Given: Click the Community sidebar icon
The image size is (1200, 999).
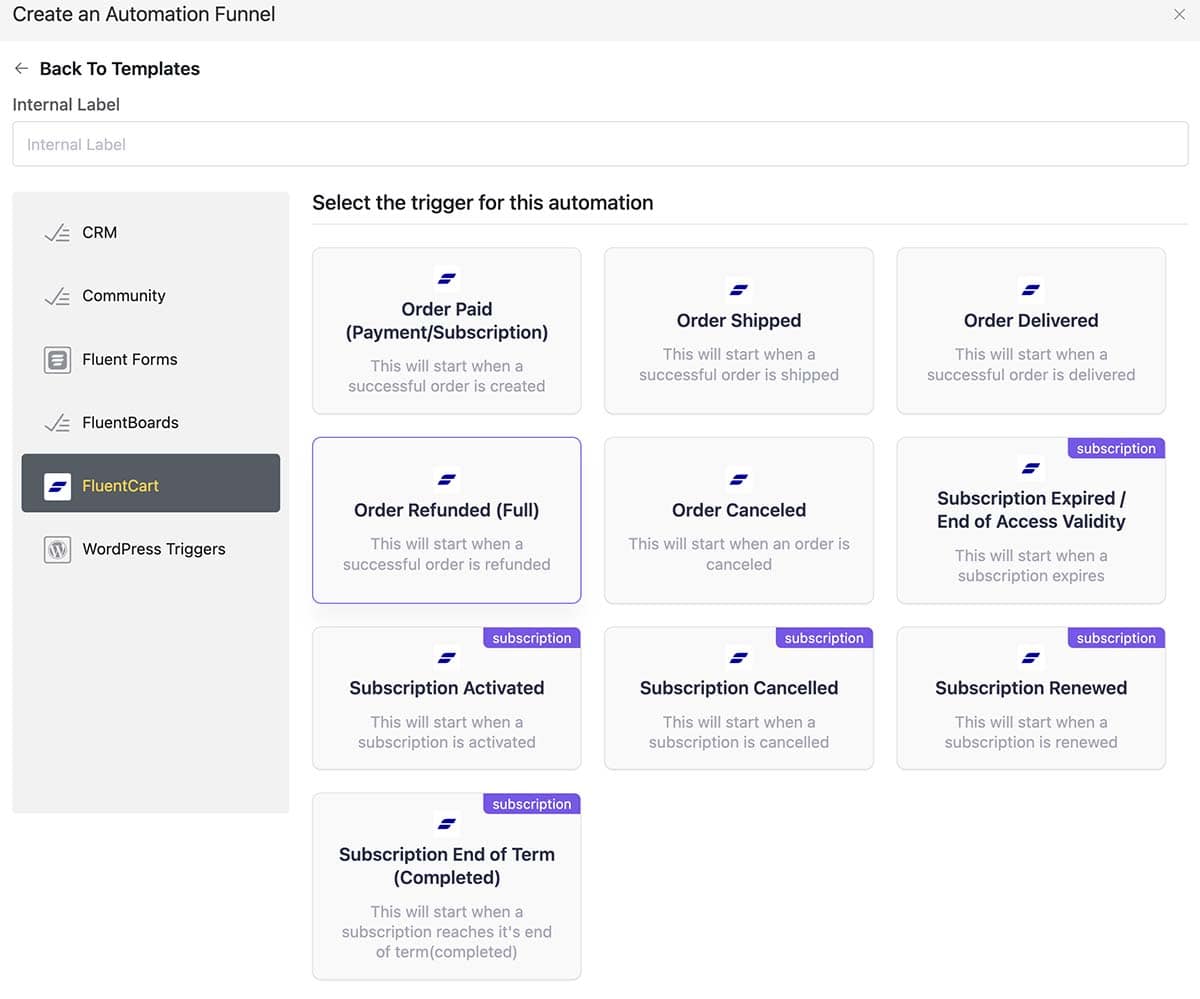Looking at the screenshot, I should coord(57,295).
